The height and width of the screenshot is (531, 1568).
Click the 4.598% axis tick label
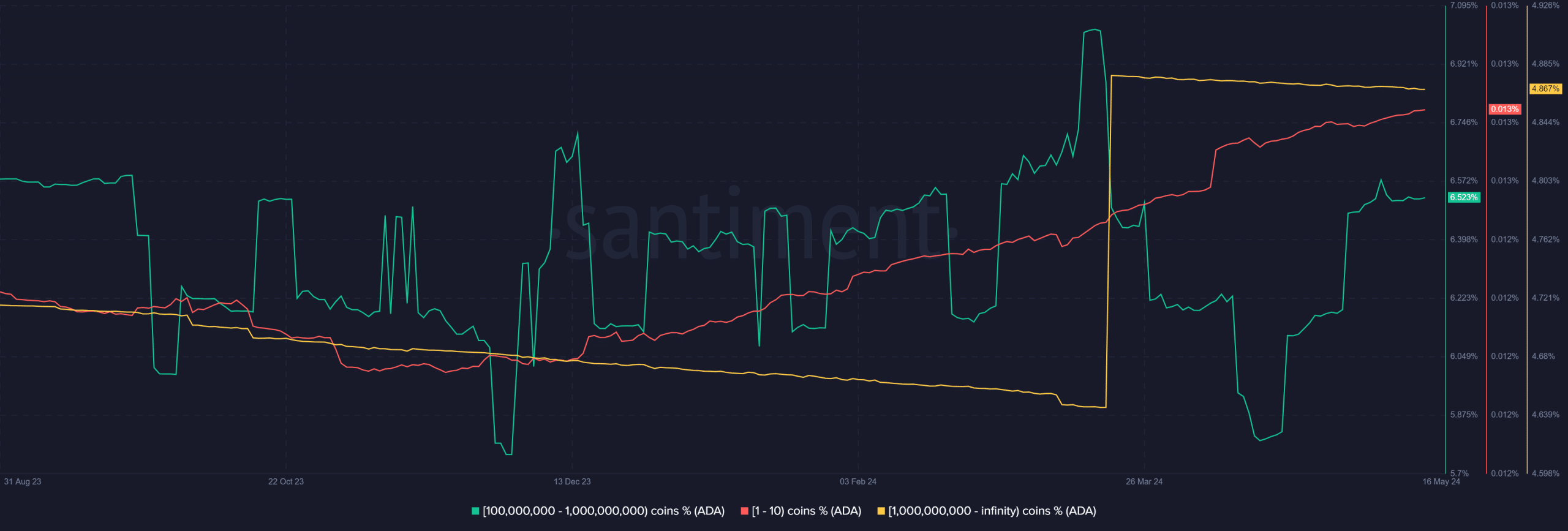click(x=1545, y=473)
